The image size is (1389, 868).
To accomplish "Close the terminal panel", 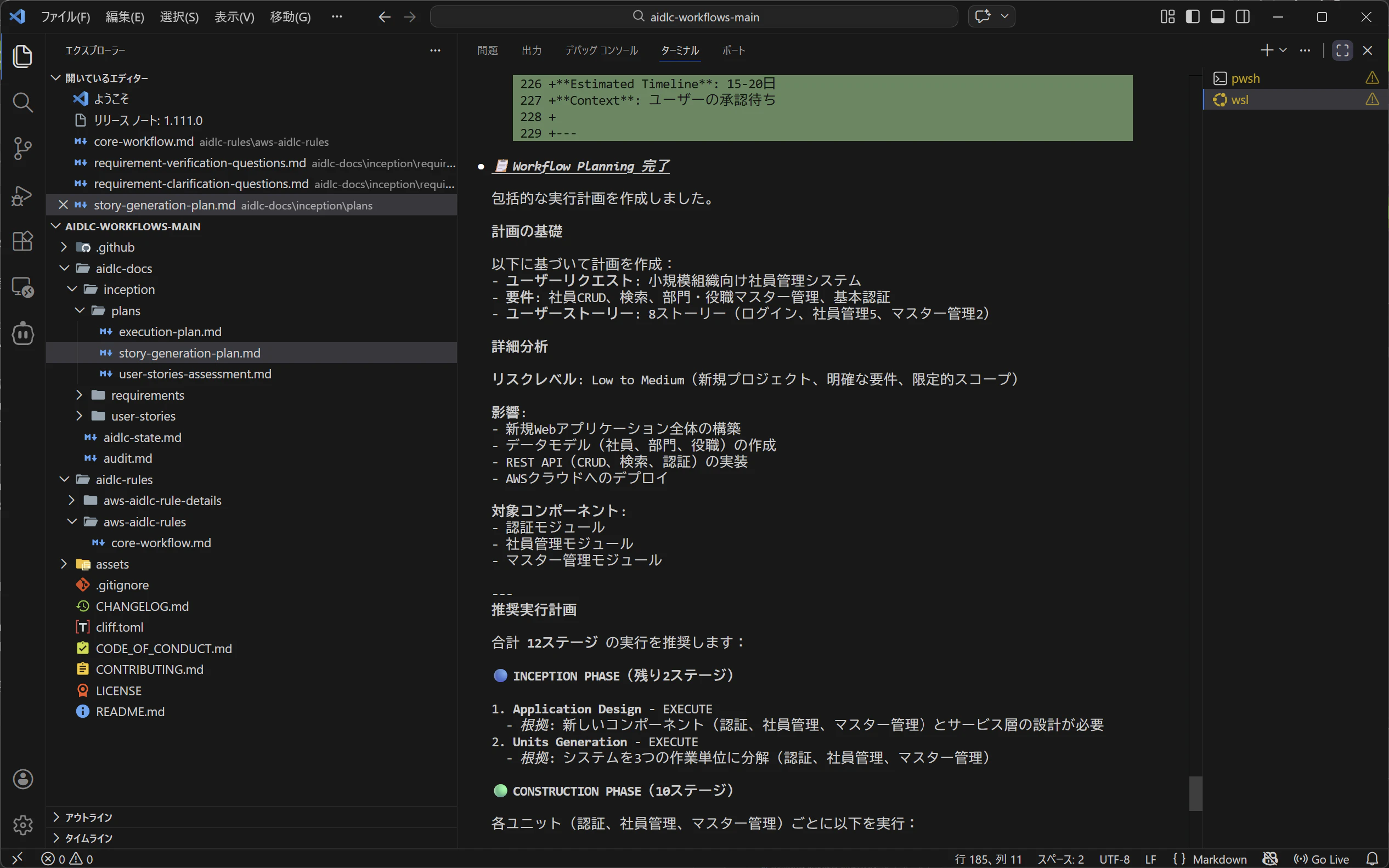I will (1367, 50).
